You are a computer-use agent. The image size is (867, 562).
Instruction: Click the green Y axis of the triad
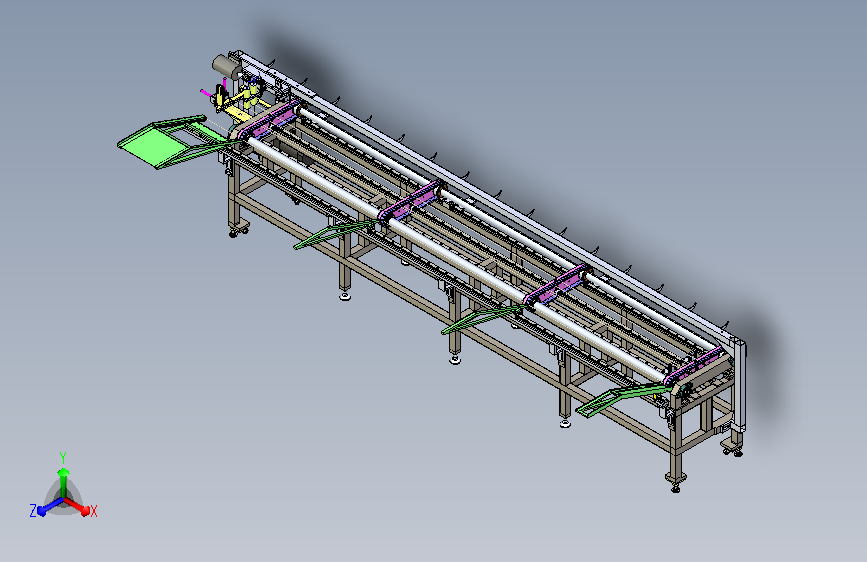63,481
